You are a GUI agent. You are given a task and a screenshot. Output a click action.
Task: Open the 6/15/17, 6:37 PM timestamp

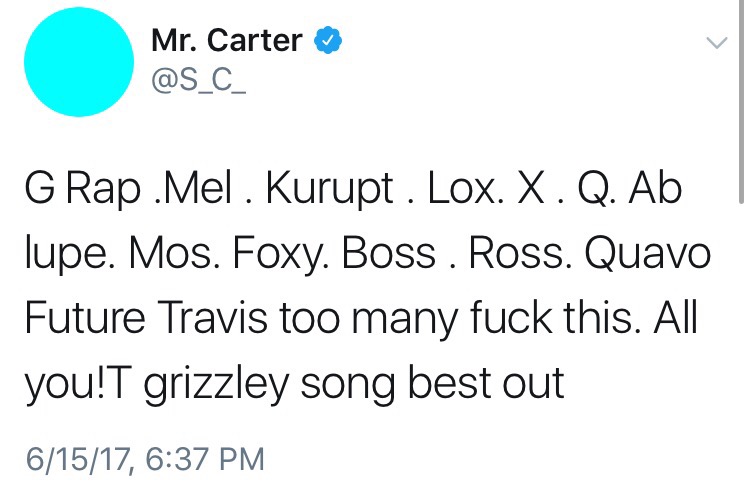point(145,459)
